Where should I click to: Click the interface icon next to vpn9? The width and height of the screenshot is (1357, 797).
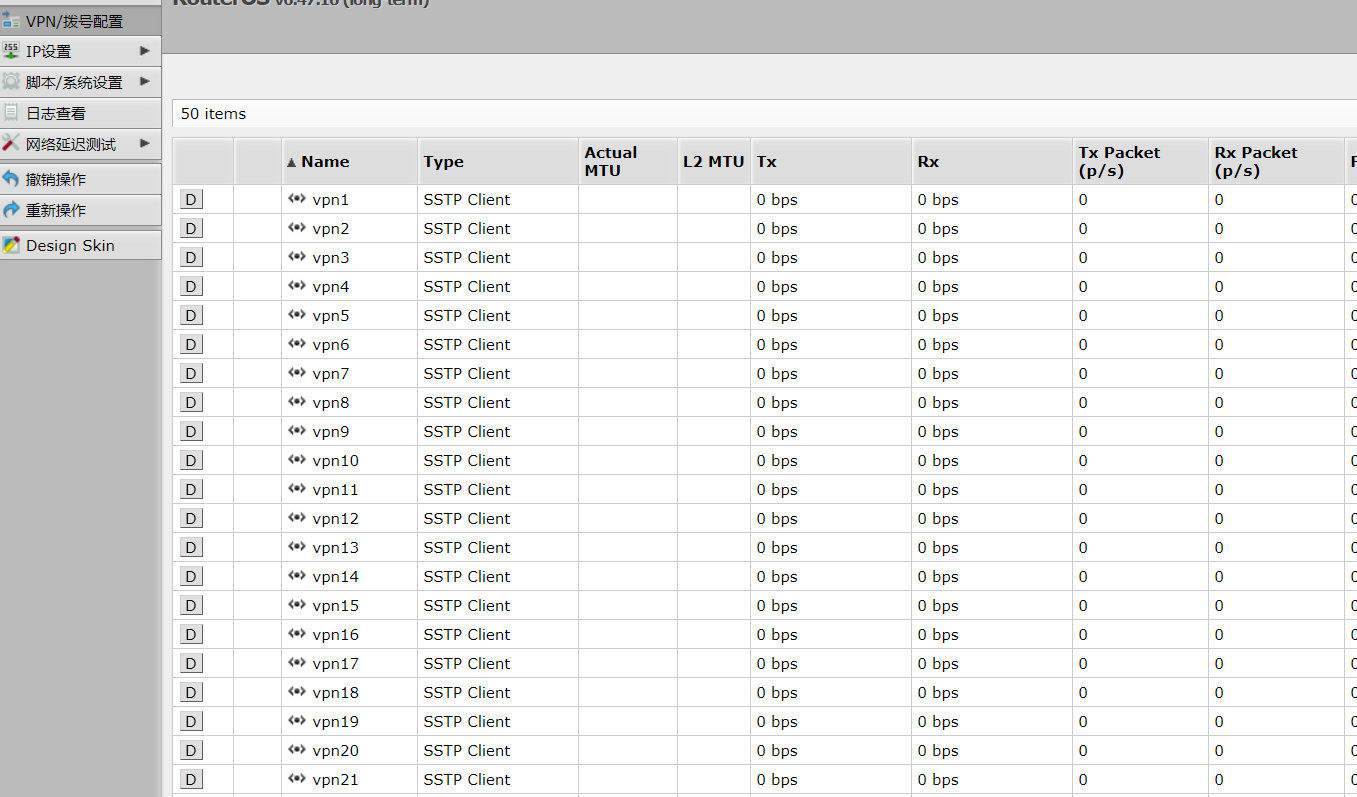tap(297, 430)
